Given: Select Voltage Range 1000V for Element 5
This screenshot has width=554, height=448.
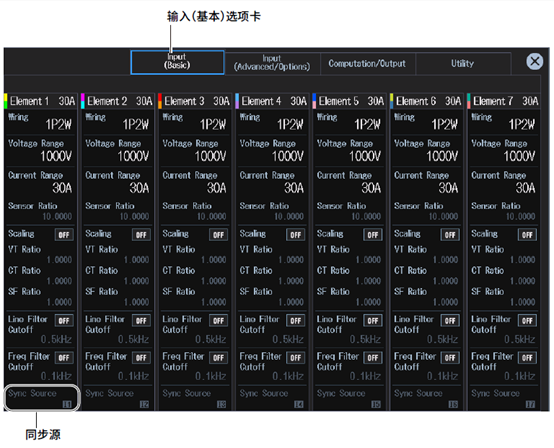Looking at the screenshot, I should tap(349, 151).
